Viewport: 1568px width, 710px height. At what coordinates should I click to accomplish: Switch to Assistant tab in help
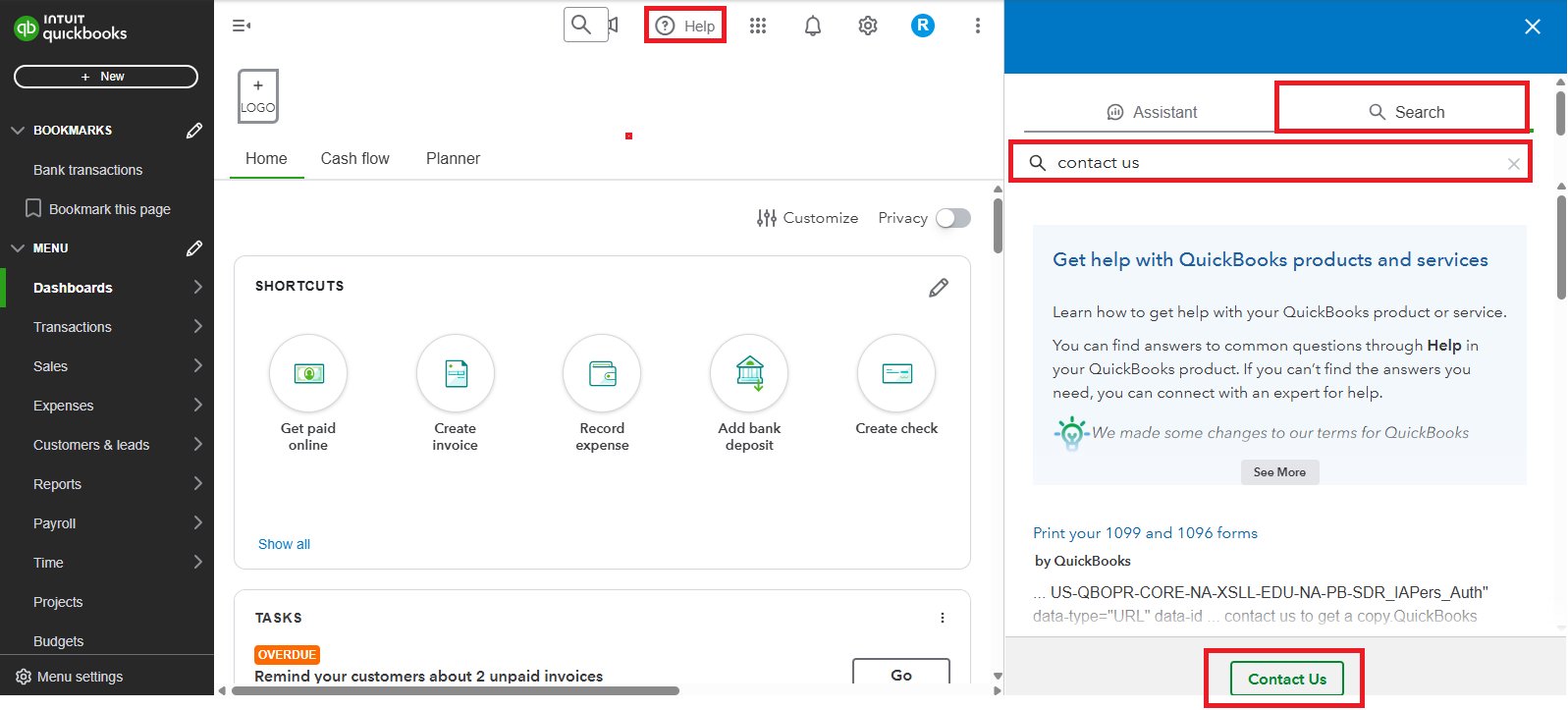tap(1151, 112)
